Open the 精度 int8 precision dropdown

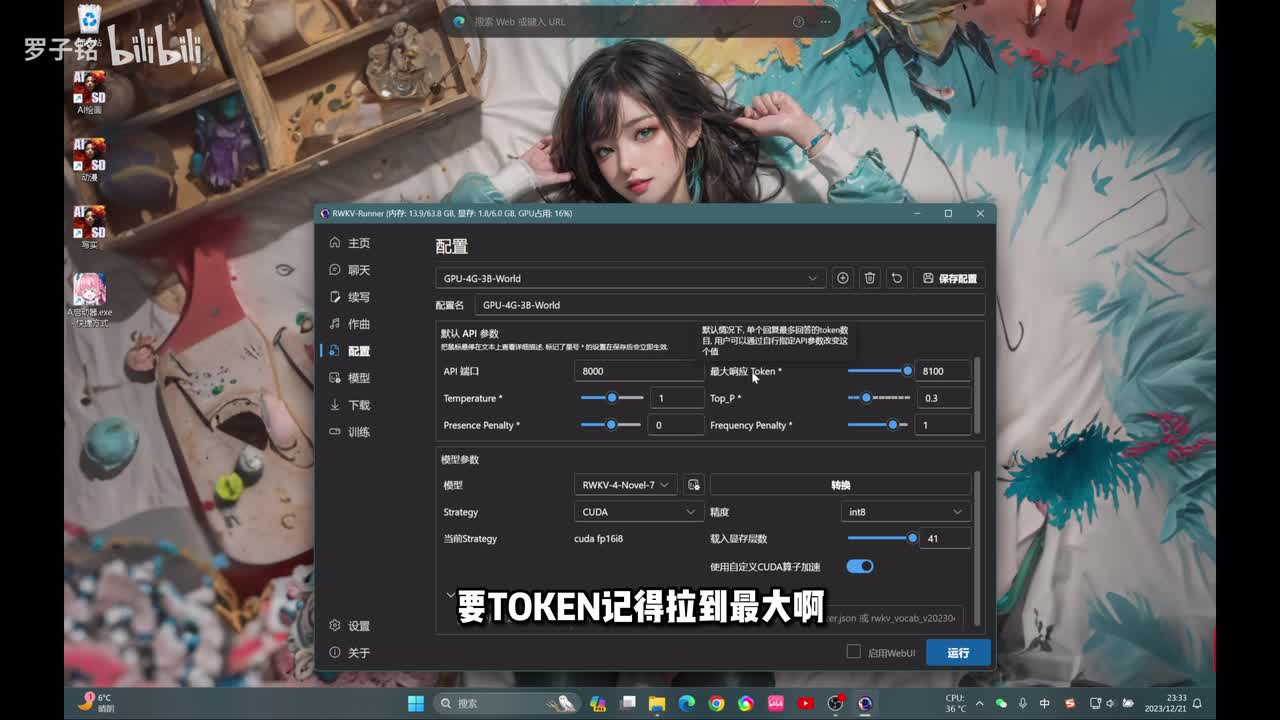[x=905, y=512]
